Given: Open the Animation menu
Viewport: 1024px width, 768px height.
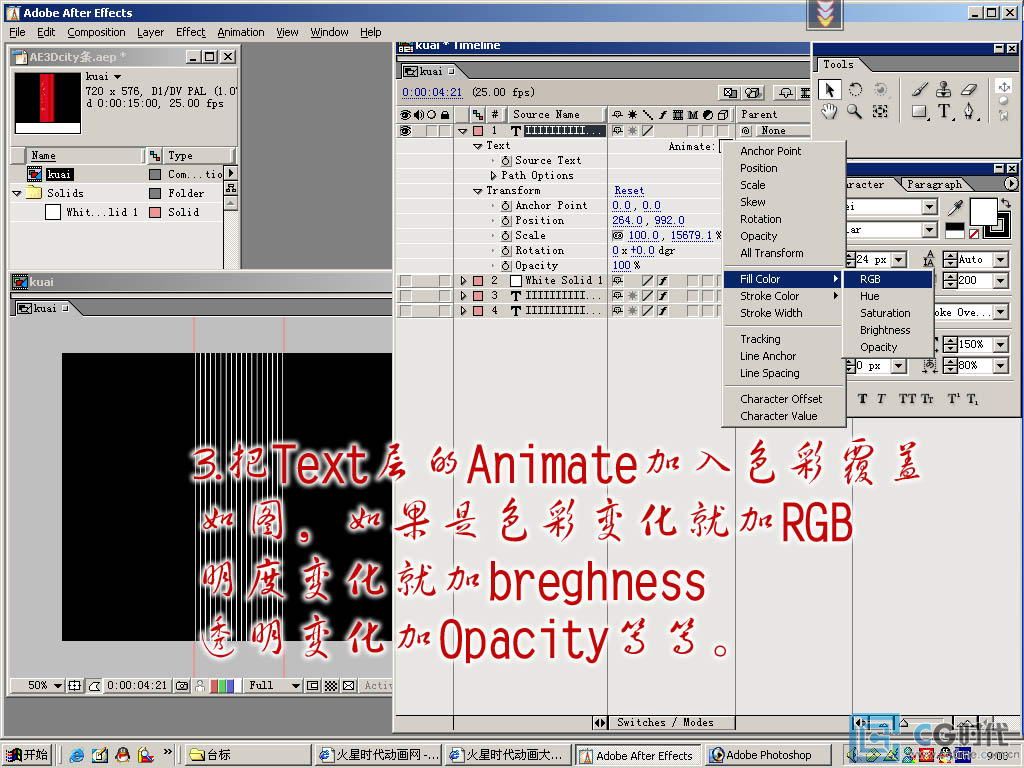Looking at the screenshot, I should tap(240, 32).
